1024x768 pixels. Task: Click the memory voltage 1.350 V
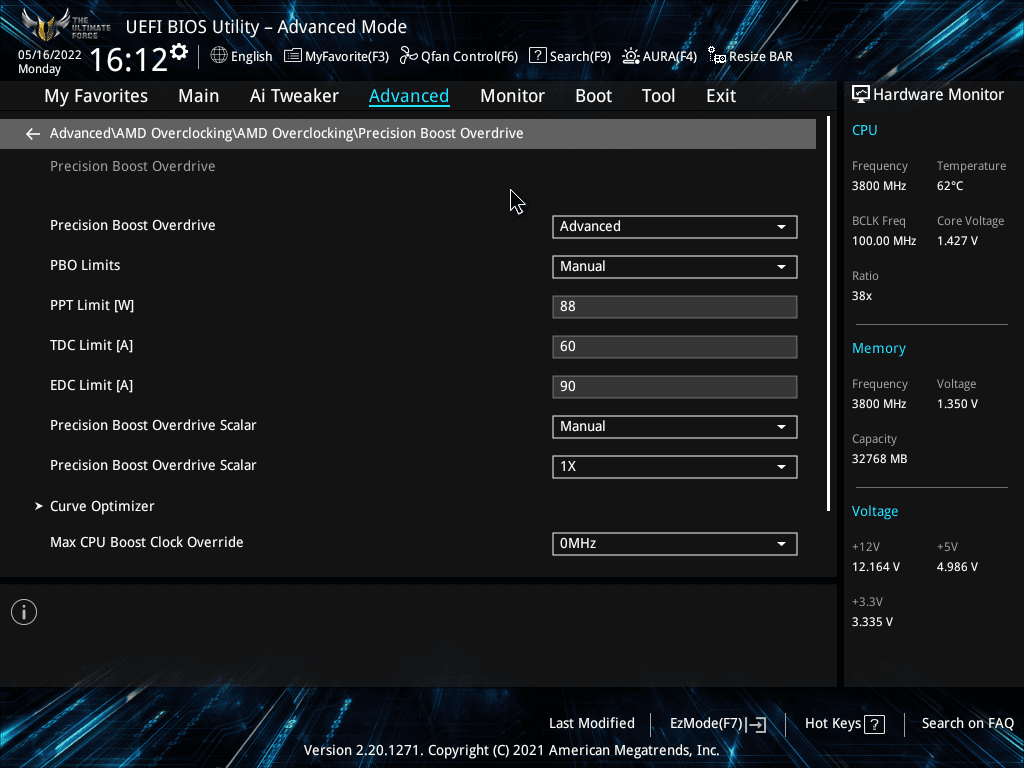pyautogui.click(x=957, y=404)
